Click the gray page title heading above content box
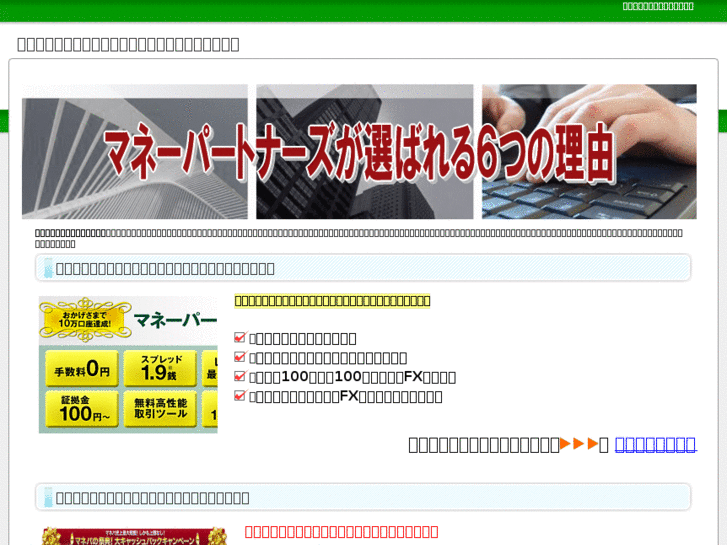The width and height of the screenshot is (727, 545). tap(128, 45)
